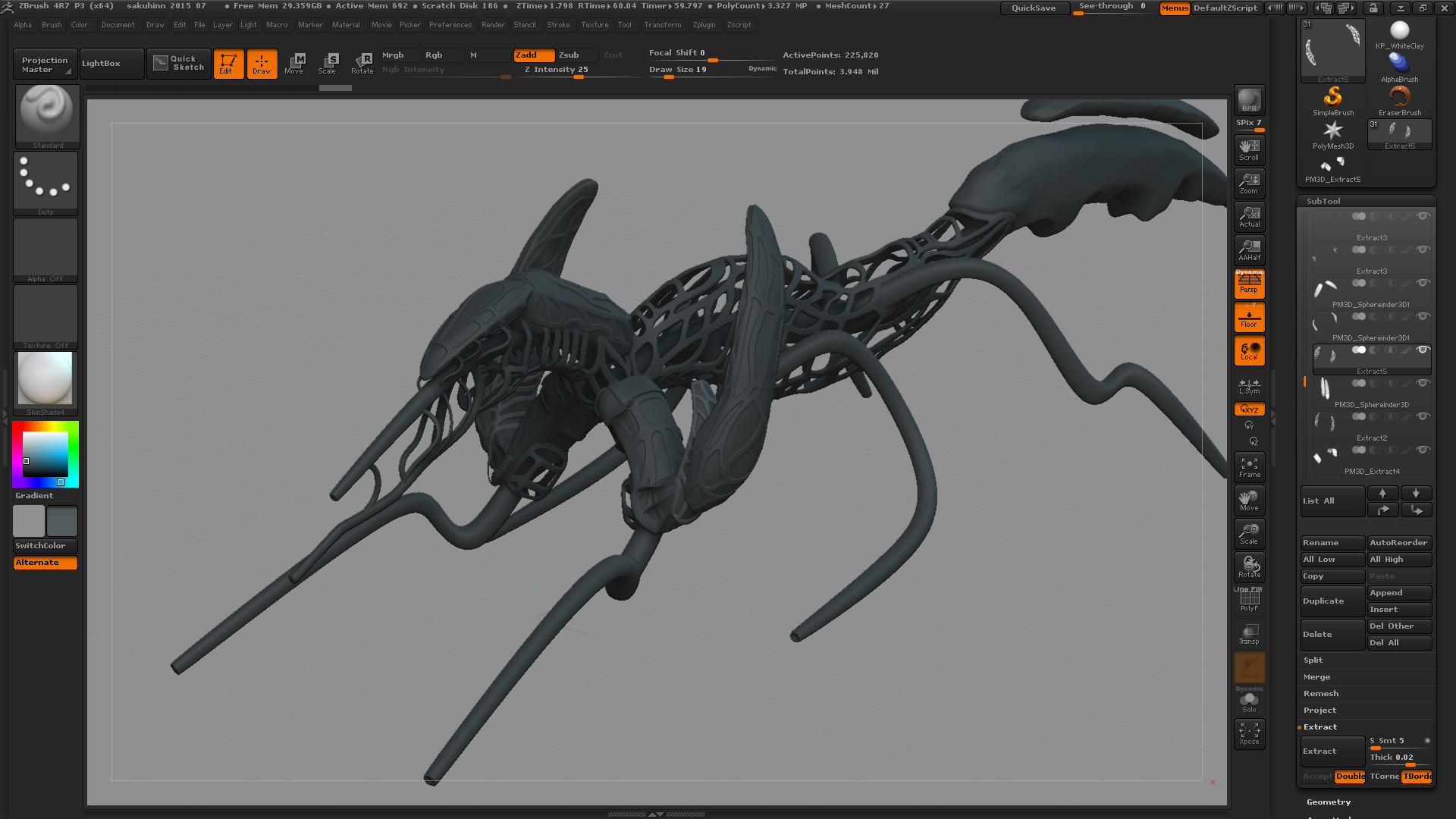Click the right shelf Rotate view icon
This screenshot has height=819, width=1456.
(x=1249, y=566)
